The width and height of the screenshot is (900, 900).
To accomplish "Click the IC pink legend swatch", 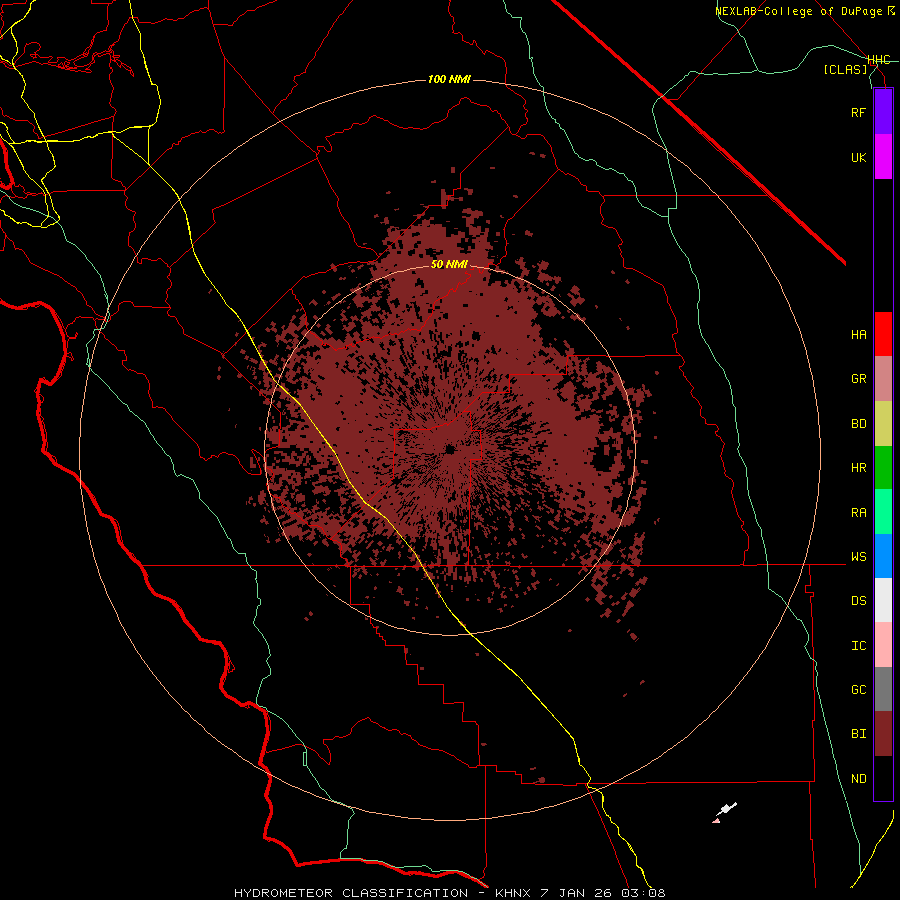I will click(x=883, y=645).
